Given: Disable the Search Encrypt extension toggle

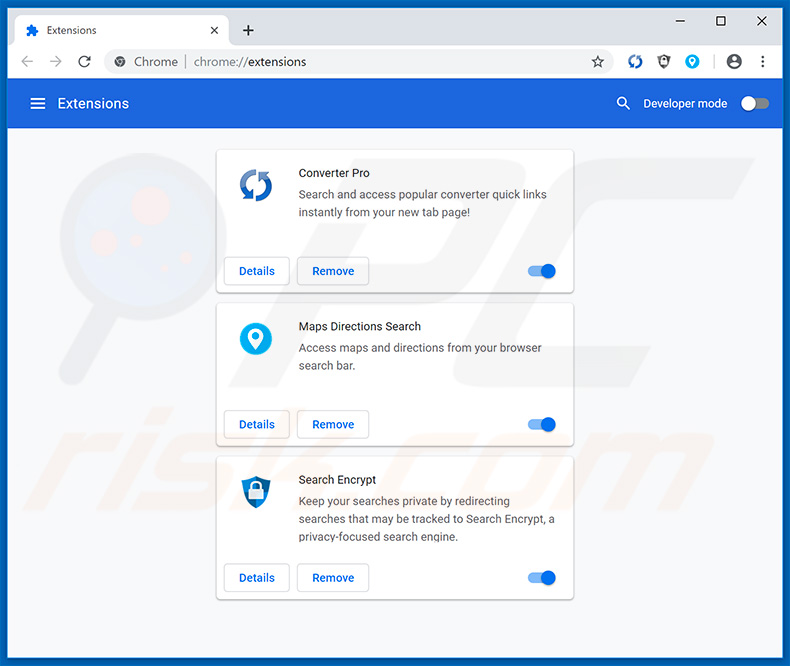Looking at the screenshot, I should (542, 577).
